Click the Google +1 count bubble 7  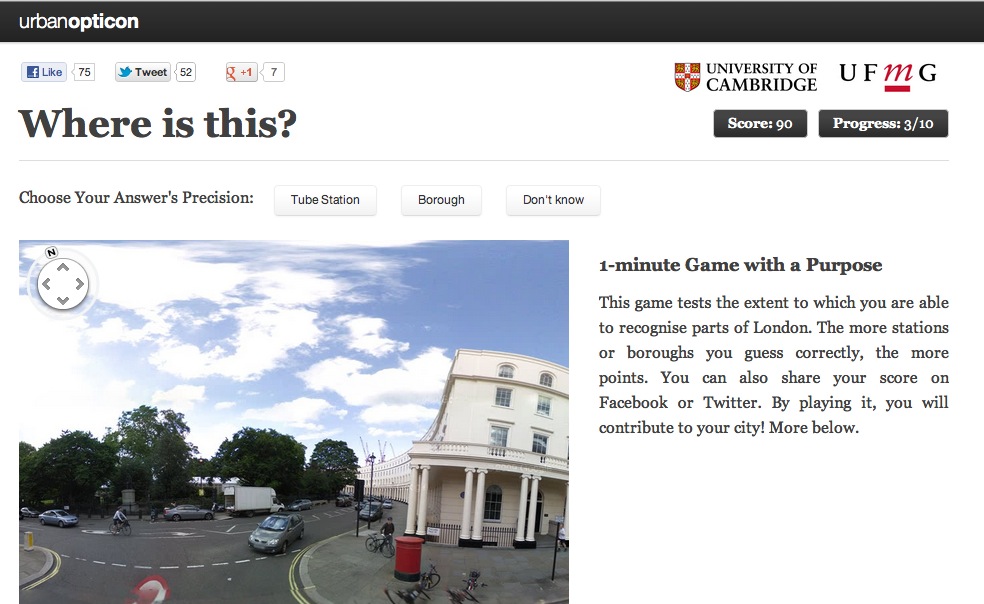click(x=274, y=72)
